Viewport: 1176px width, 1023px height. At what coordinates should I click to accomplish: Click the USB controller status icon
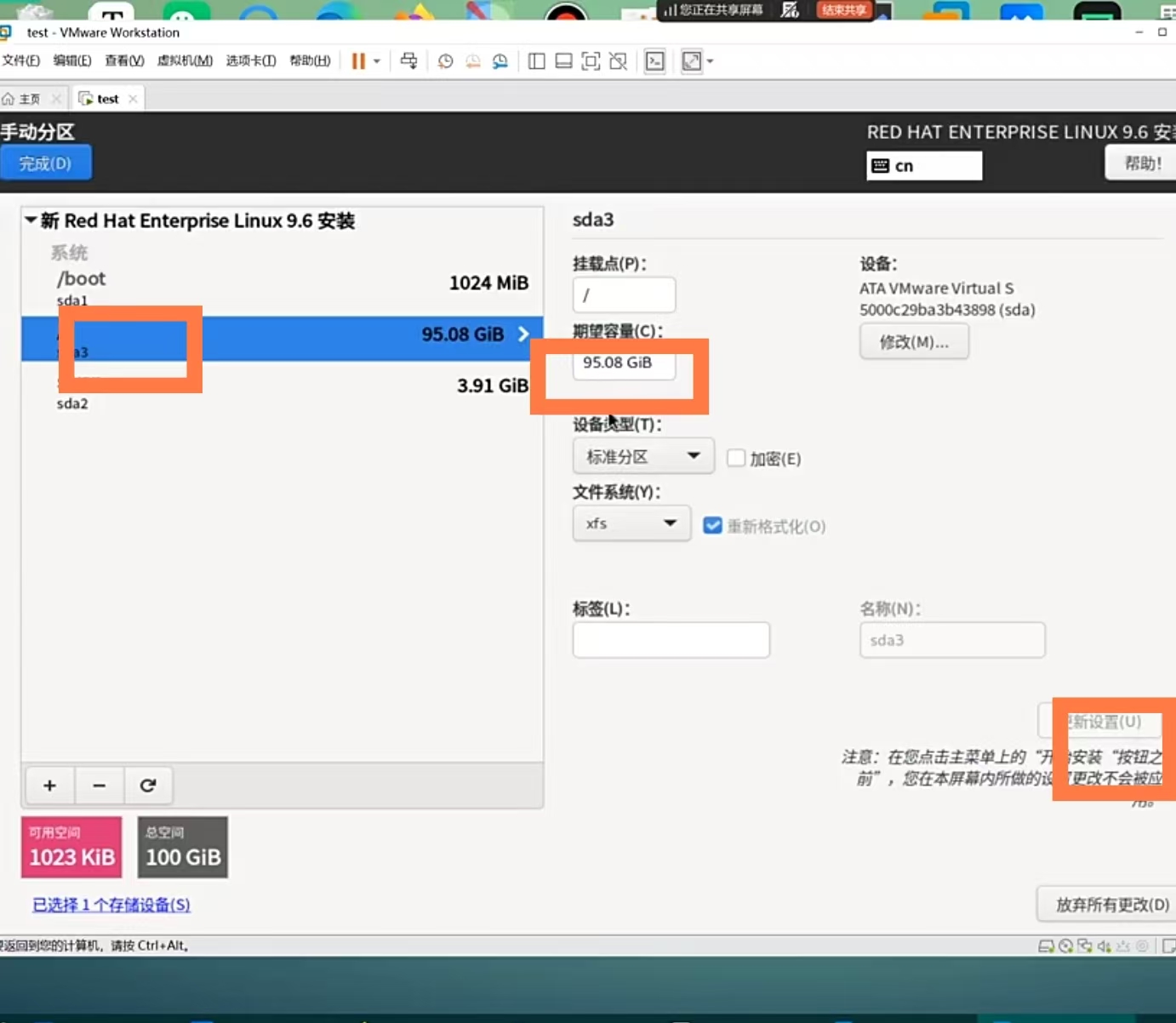pos(1123,946)
